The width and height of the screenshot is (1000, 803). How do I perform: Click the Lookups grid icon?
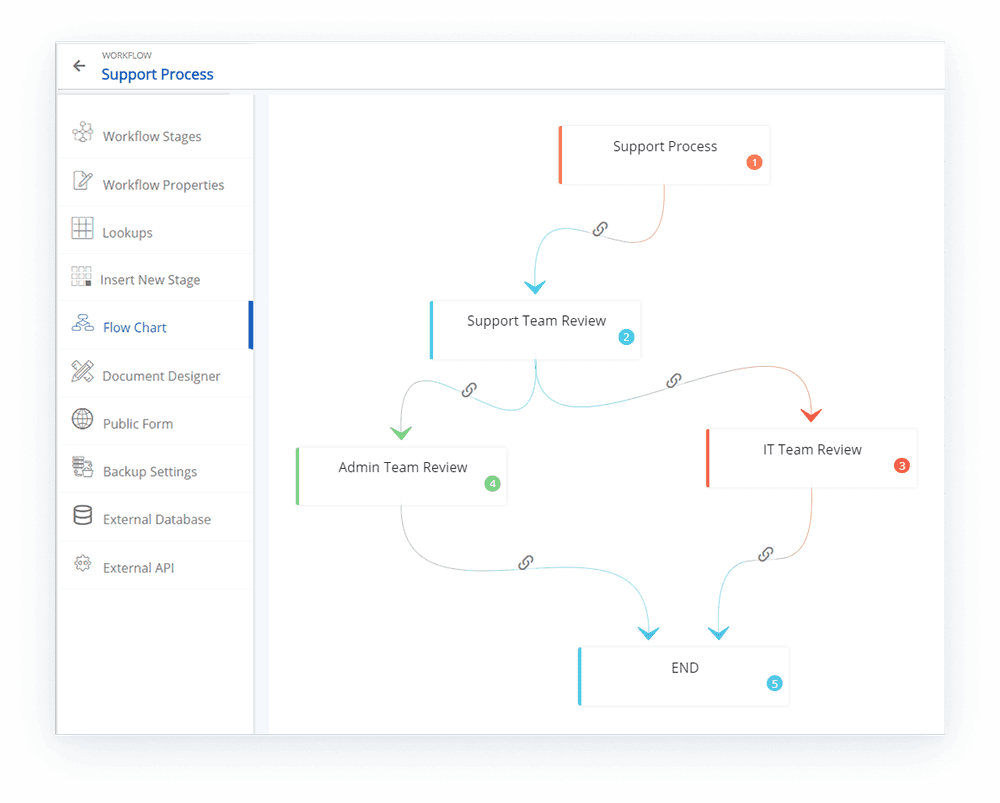click(83, 229)
